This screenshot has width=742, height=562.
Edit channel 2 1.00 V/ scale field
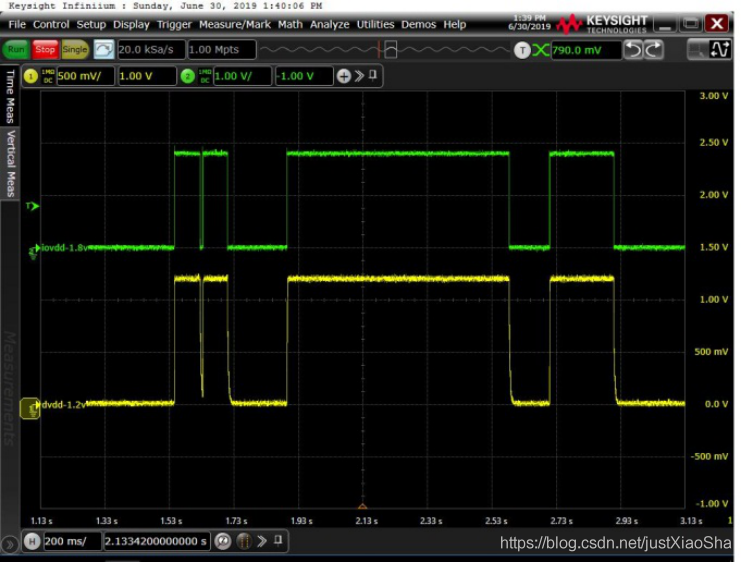click(242, 76)
